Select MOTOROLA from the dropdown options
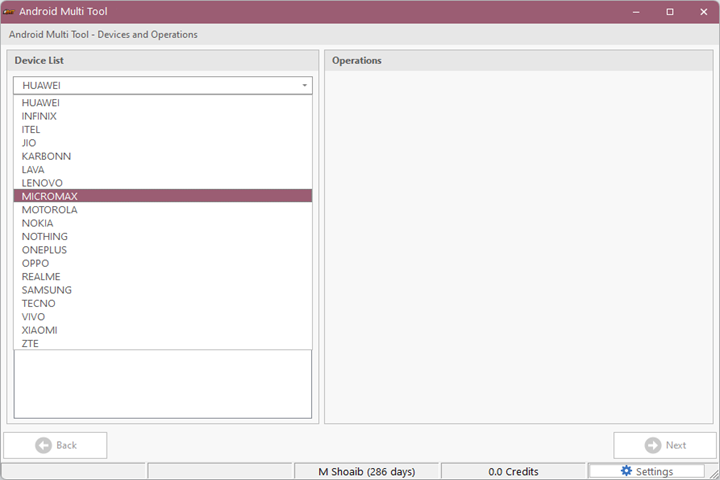720x480 pixels. [x=50, y=210]
